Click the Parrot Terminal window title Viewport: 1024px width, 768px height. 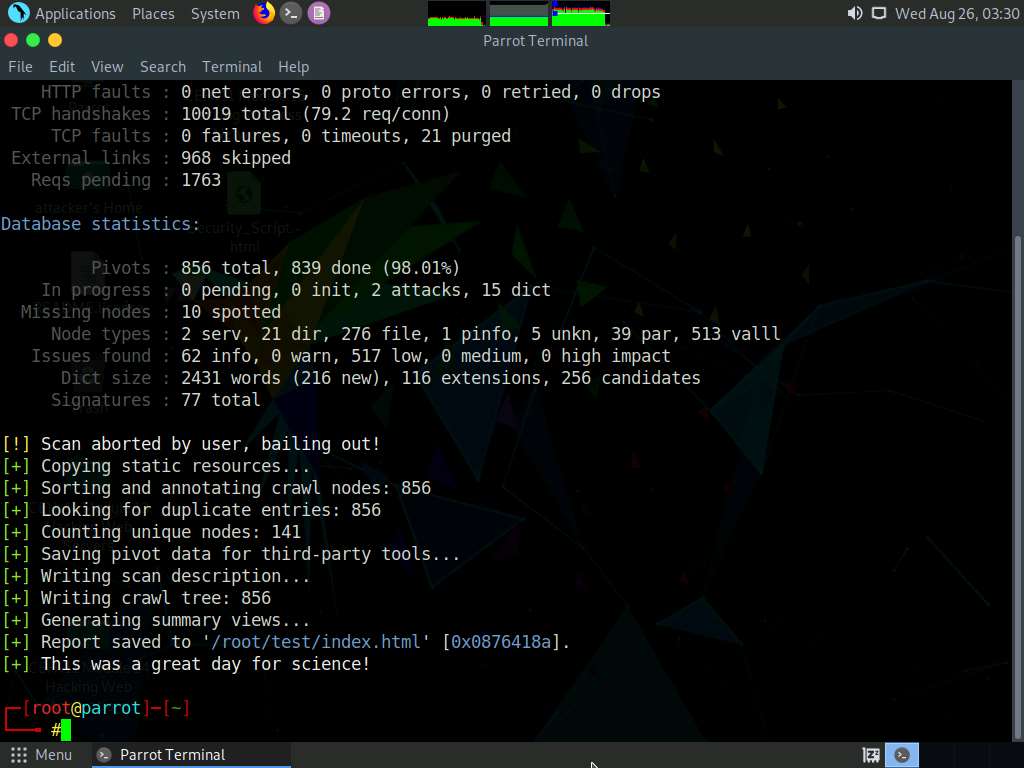pyautogui.click(x=536, y=41)
